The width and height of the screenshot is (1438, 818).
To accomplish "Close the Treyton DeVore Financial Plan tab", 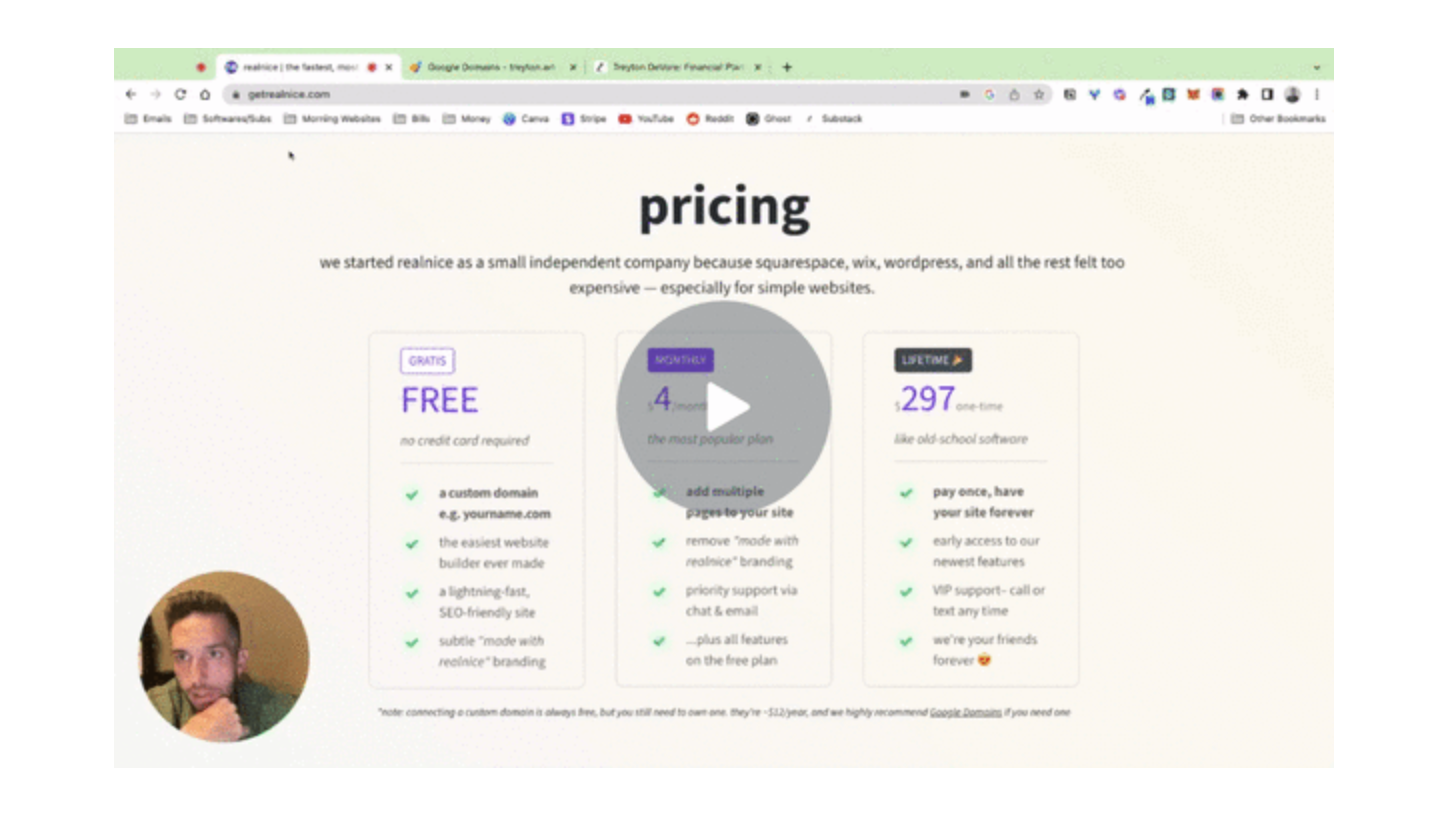I will click(x=757, y=67).
